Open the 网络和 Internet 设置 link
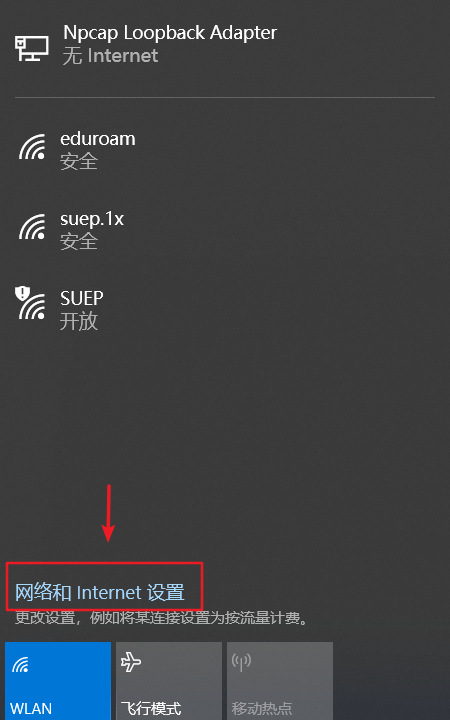 100,592
